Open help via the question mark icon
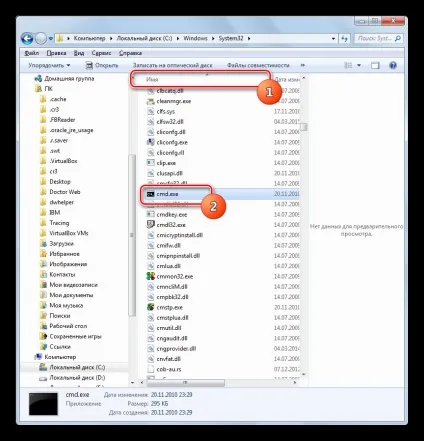The width and height of the screenshot is (424, 441). click(393, 65)
